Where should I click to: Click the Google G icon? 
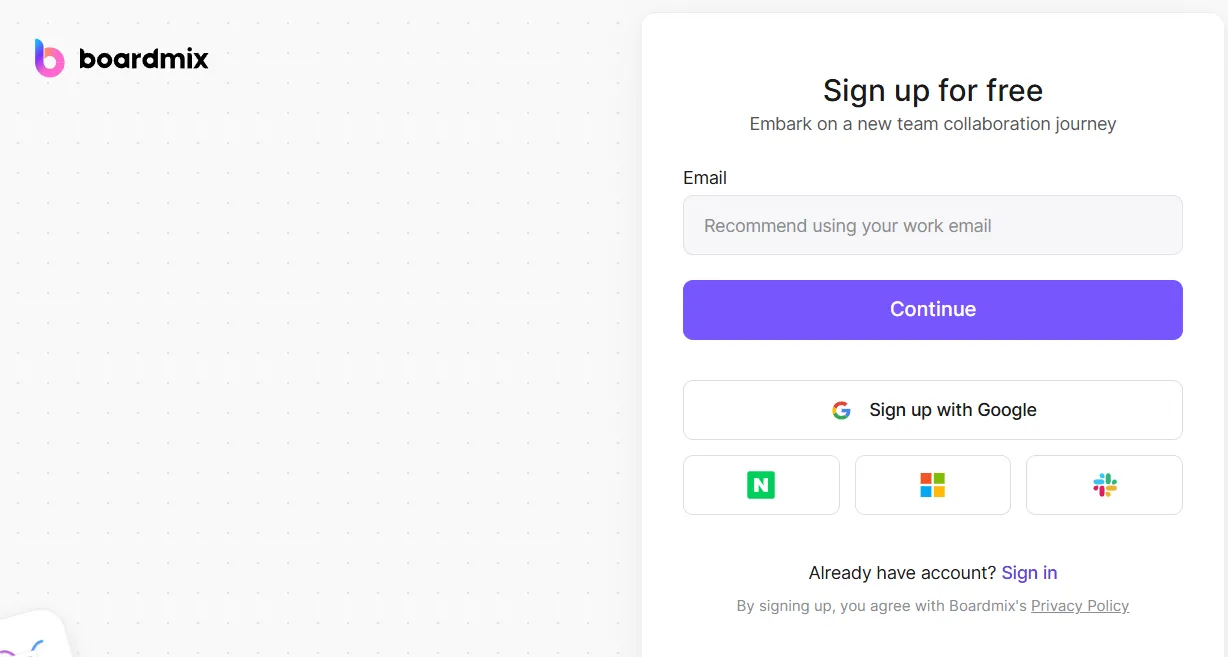(841, 410)
